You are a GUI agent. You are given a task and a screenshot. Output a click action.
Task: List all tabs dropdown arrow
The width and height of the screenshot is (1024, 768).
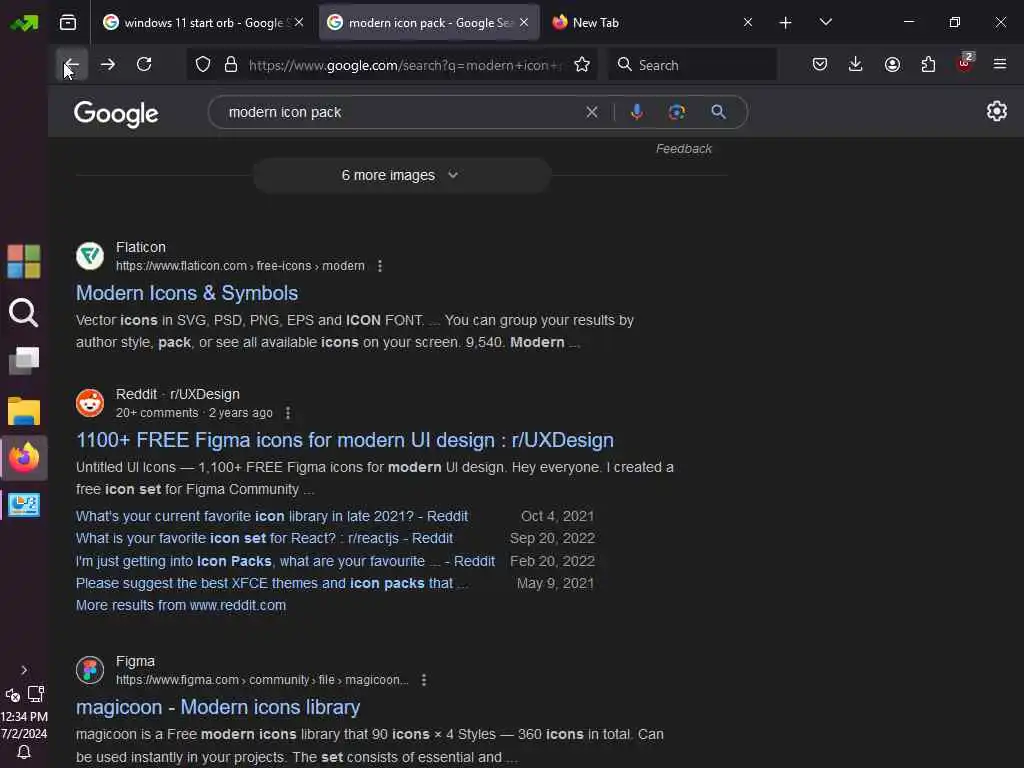825,23
